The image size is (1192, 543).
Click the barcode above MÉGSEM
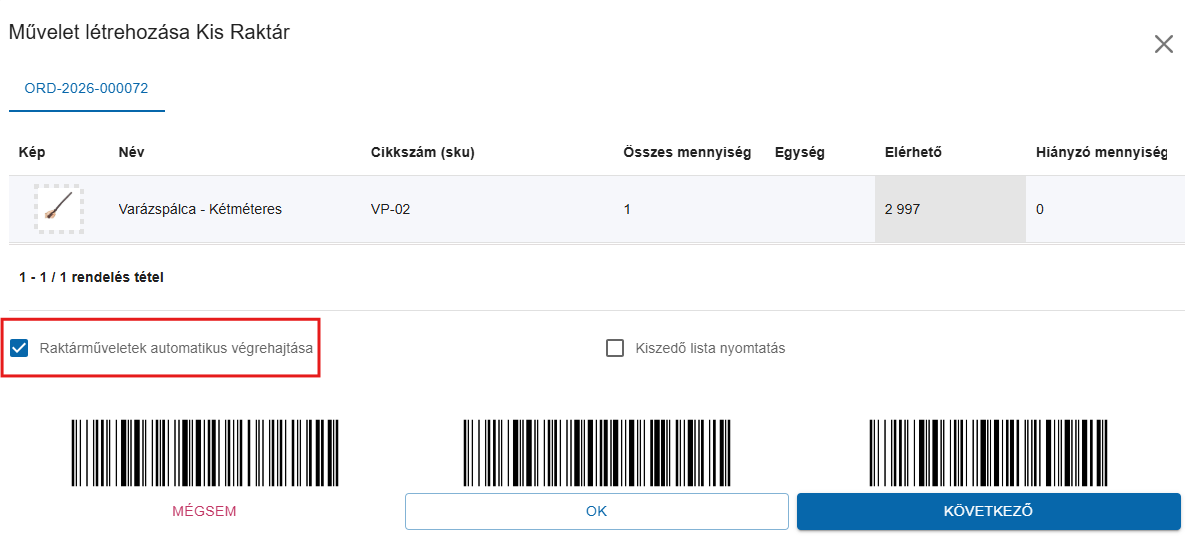pos(204,453)
